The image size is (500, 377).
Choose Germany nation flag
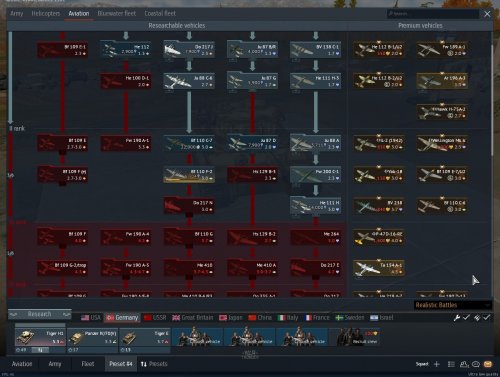(x=122, y=318)
